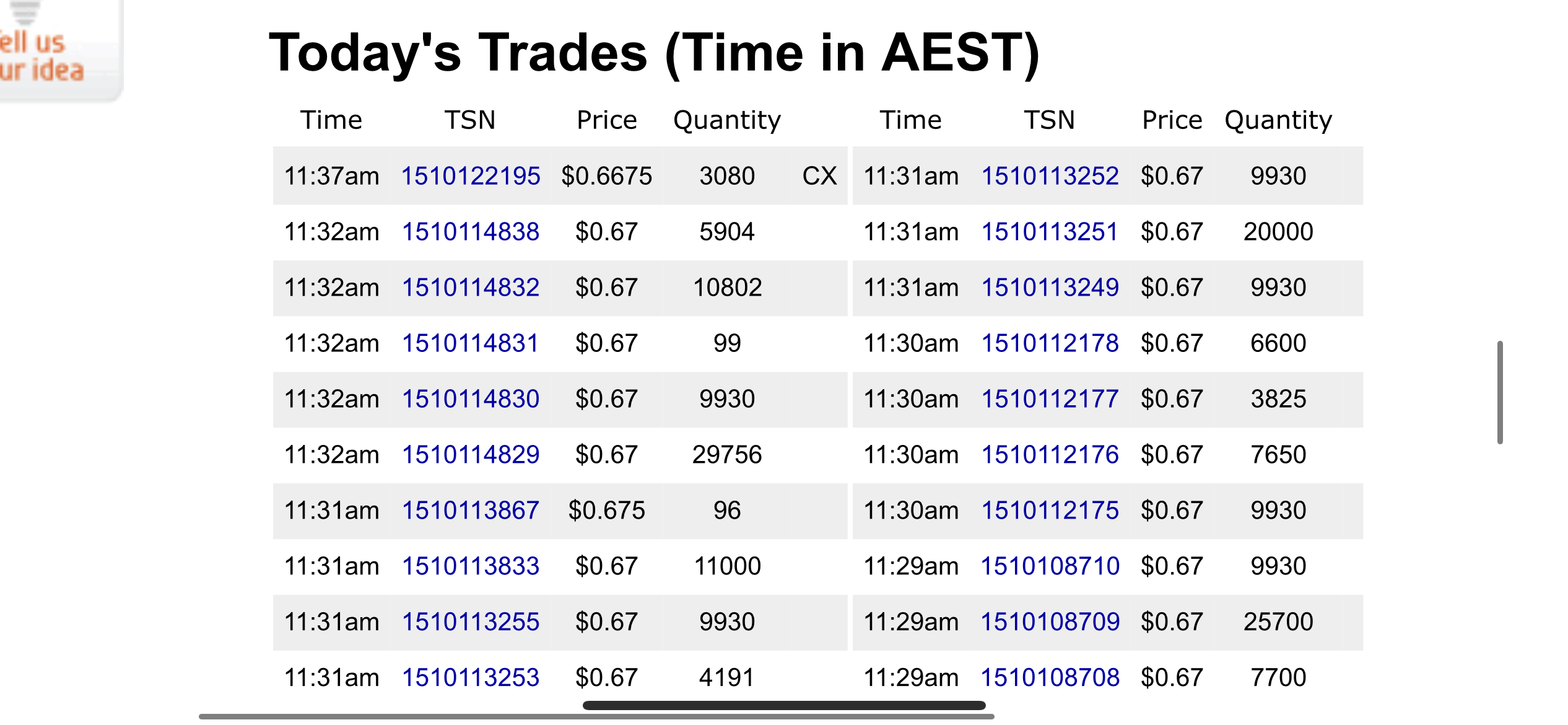
Task: Open trade TSN 1510122195
Action: (x=471, y=176)
